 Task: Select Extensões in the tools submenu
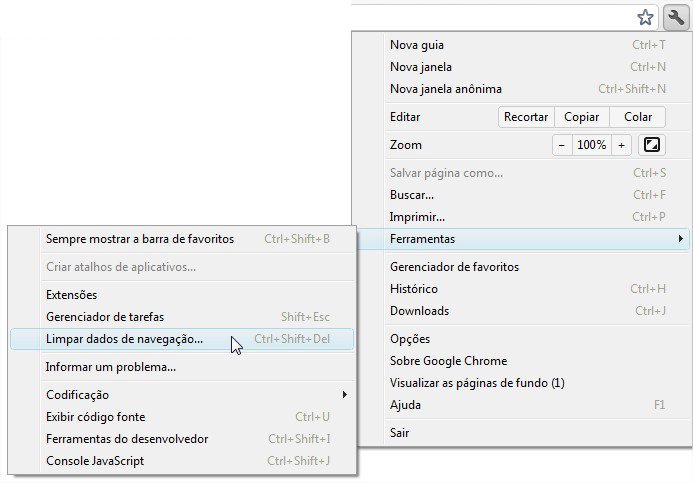pos(72,295)
